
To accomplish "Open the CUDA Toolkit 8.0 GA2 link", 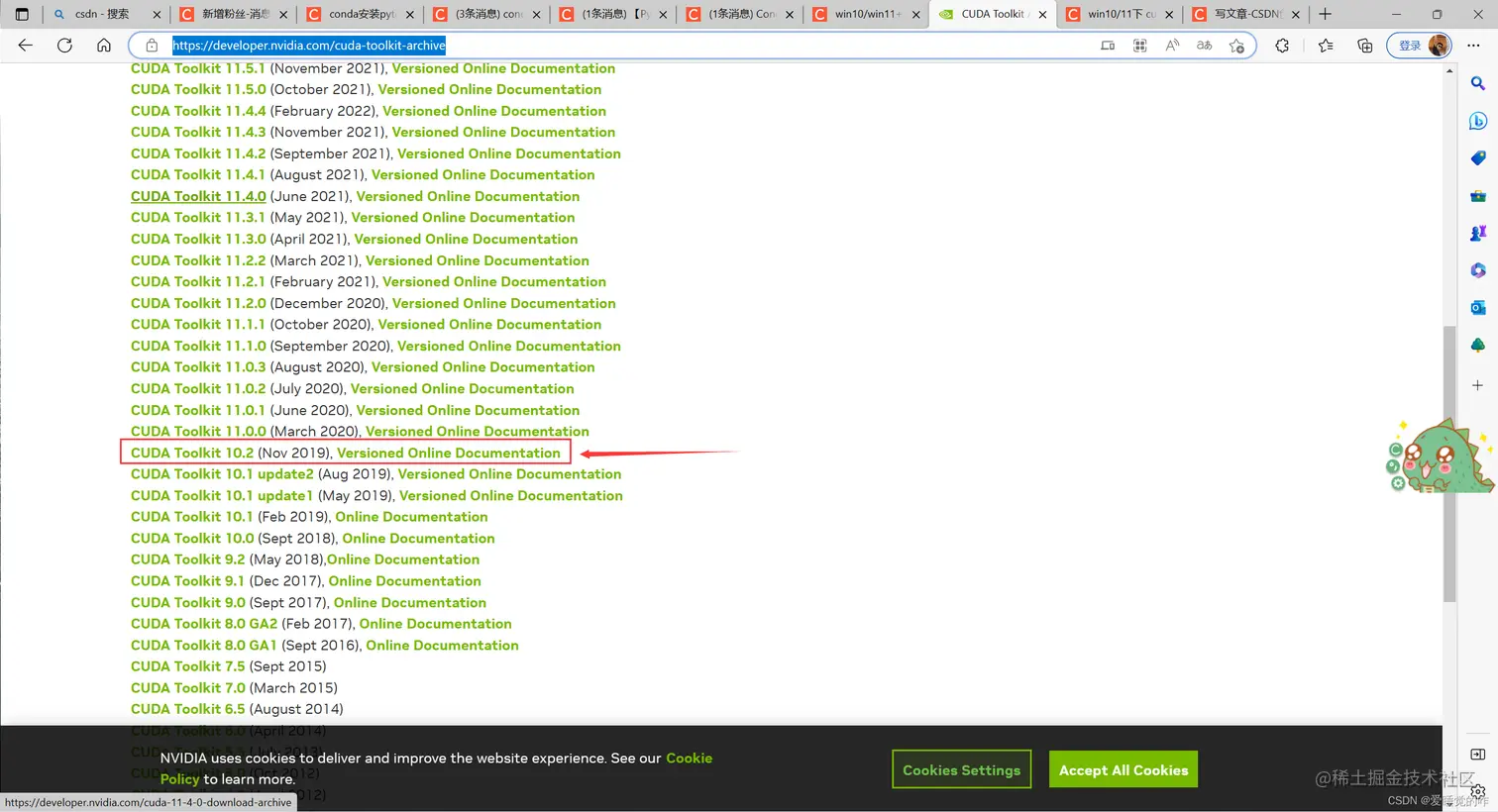I will [x=204, y=623].
